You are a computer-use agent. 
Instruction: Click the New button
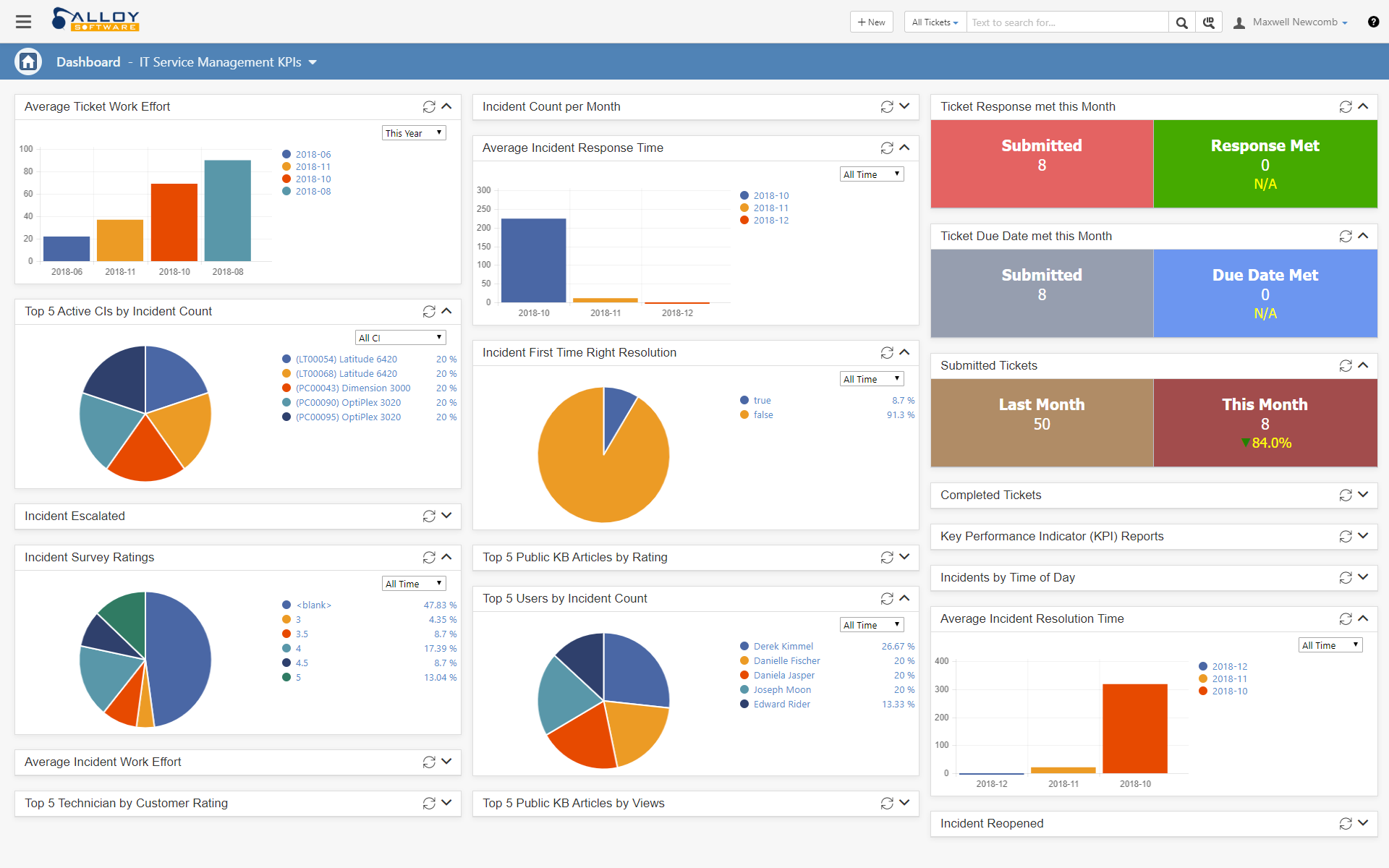(871, 22)
